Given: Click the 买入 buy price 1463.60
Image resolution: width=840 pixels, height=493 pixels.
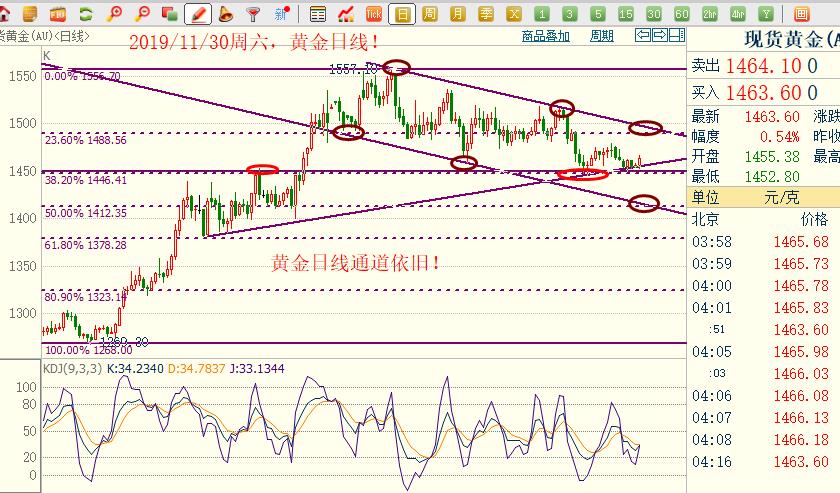Looking at the screenshot, I should coord(763,93).
